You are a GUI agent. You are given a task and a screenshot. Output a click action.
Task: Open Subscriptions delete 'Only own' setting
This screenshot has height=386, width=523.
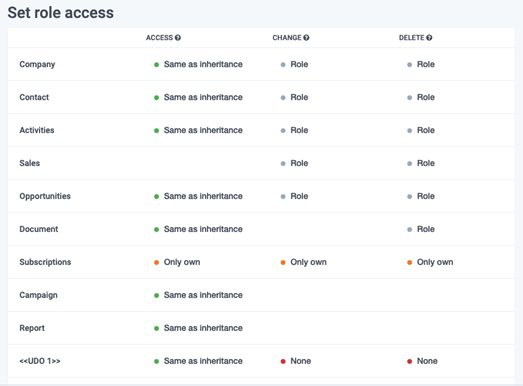tap(430, 262)
